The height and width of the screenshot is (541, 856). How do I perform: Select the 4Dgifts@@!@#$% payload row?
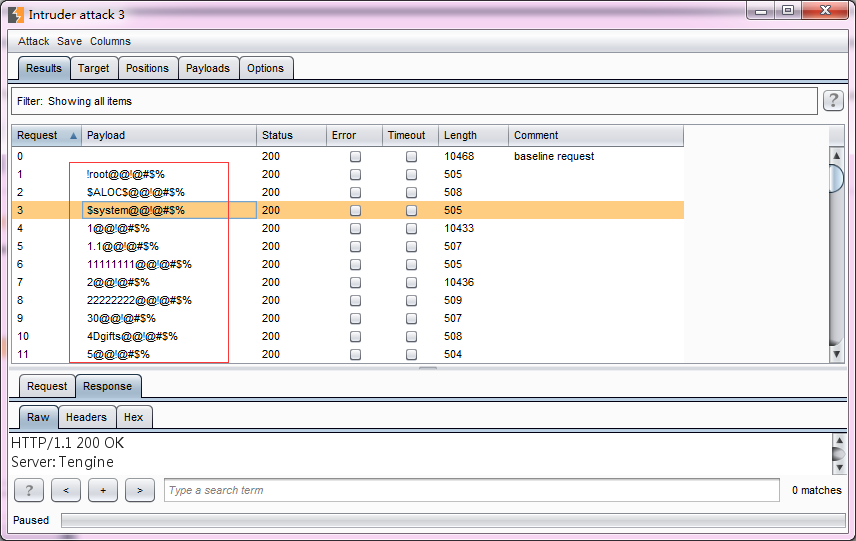coord(132,336)
